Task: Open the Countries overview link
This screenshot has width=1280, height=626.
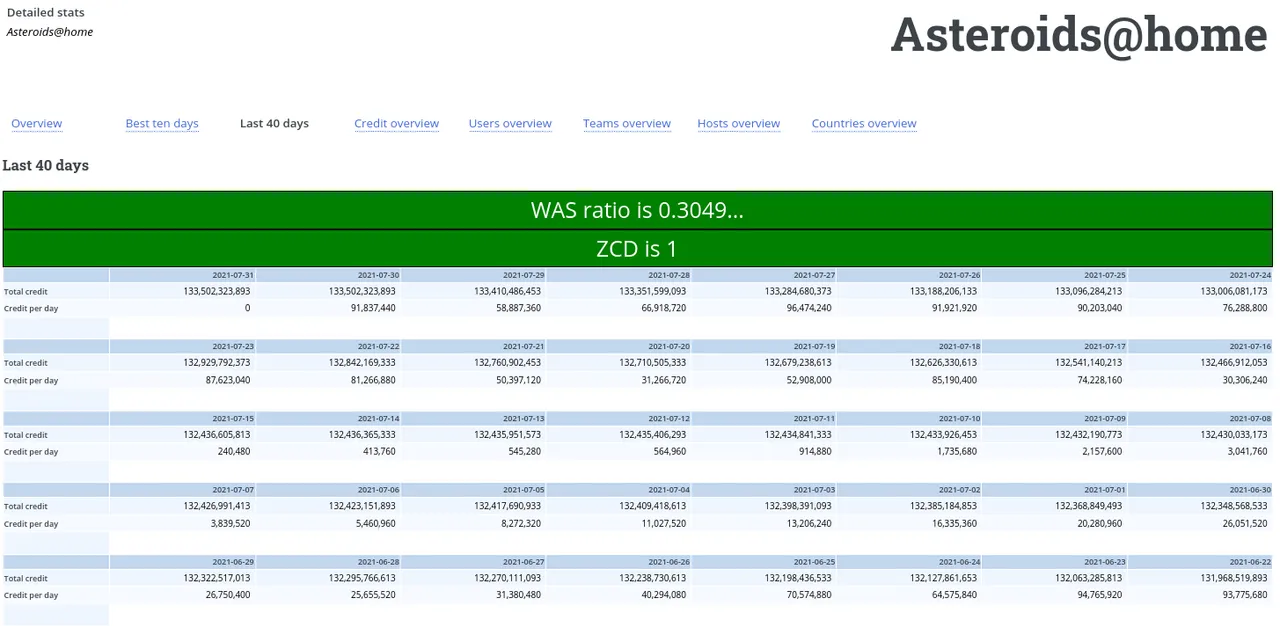Action: (864, 124)
